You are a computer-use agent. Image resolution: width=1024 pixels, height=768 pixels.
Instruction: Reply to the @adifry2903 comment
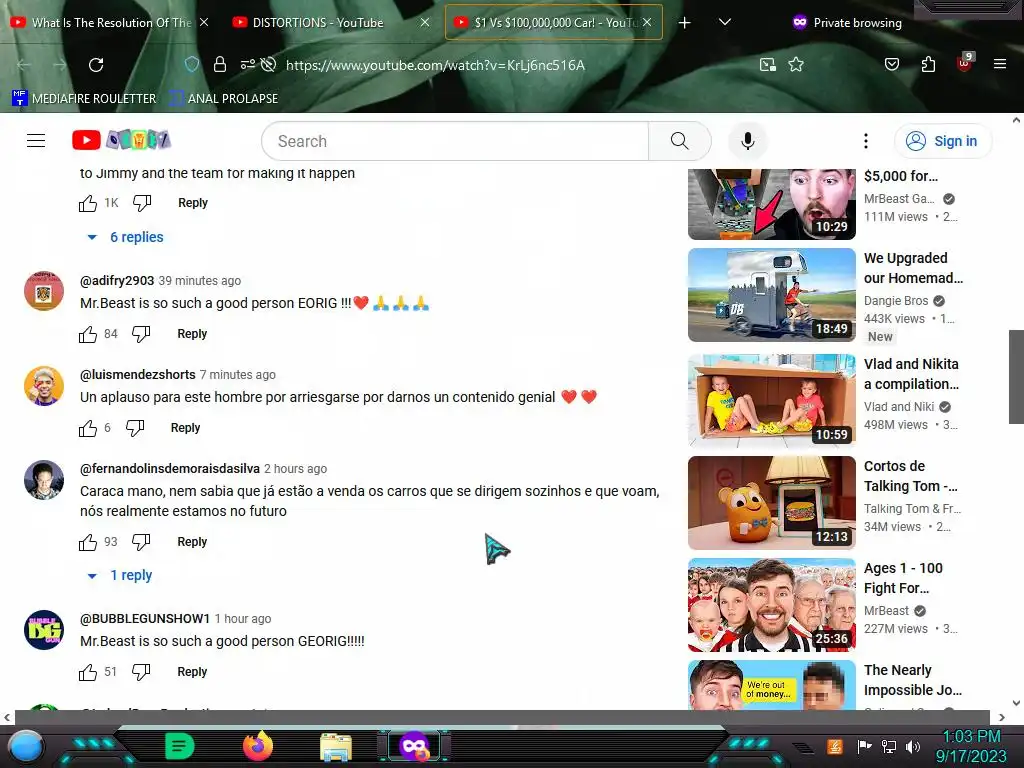[192, 334]
